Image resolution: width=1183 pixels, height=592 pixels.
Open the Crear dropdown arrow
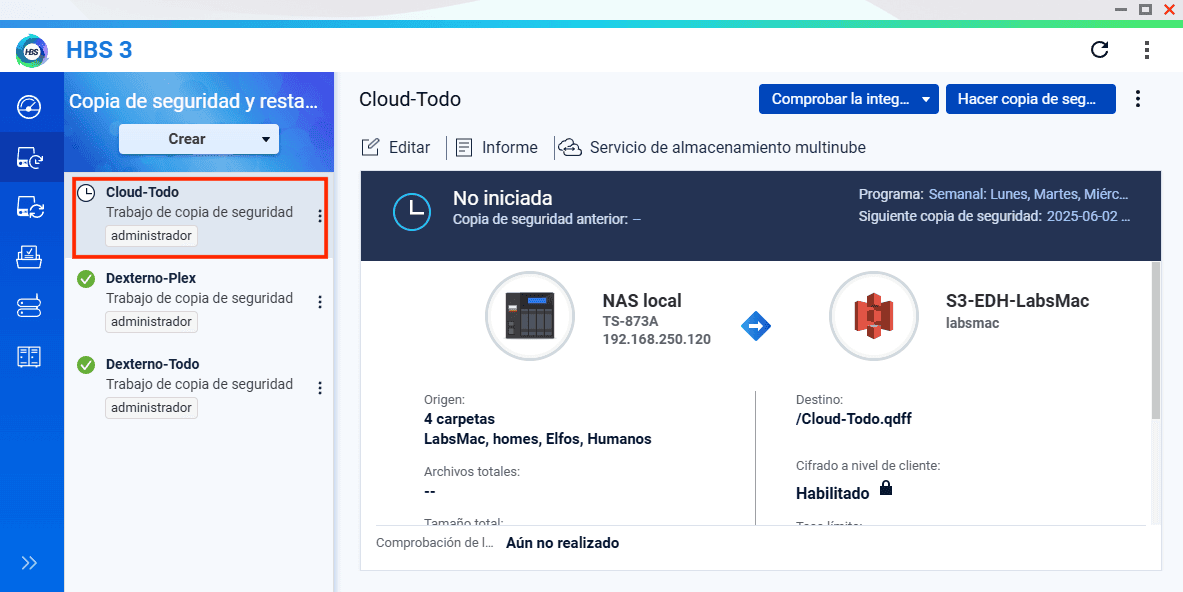(266, 140)
